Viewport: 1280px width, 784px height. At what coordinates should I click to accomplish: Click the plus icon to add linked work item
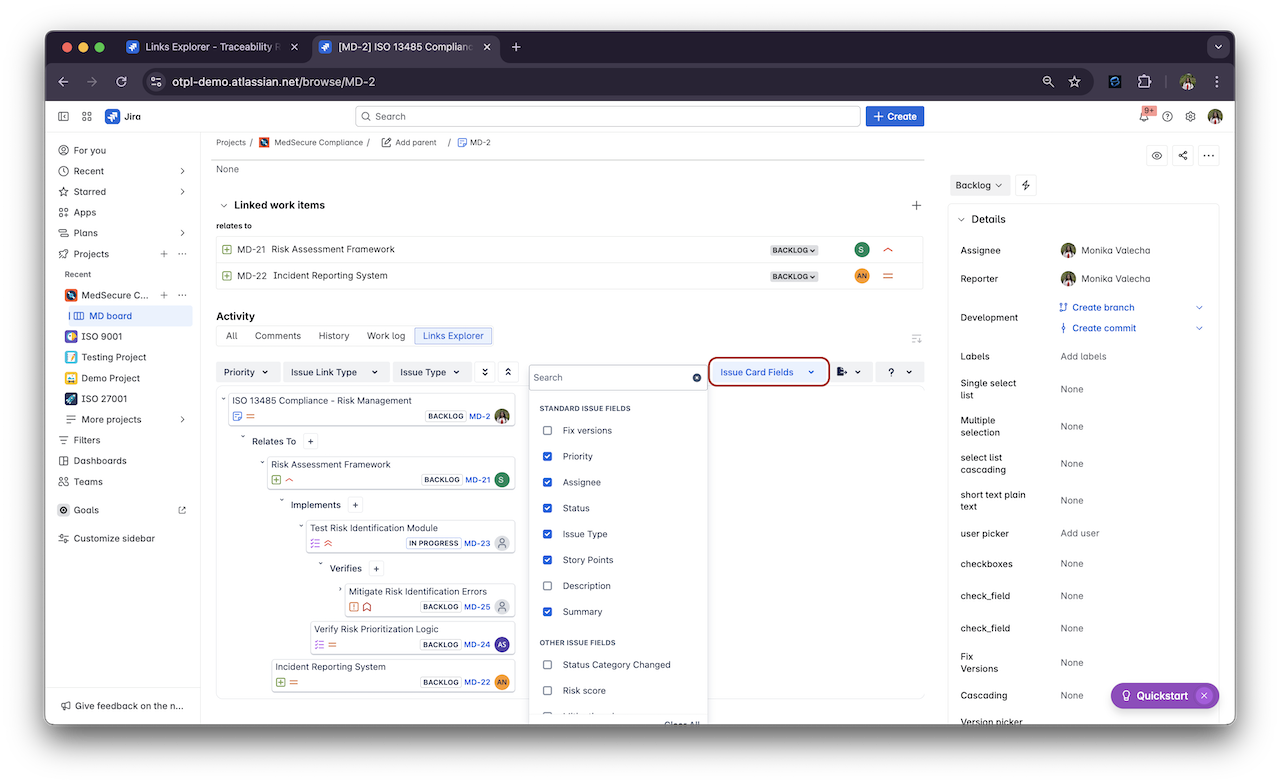coord(916,205)
